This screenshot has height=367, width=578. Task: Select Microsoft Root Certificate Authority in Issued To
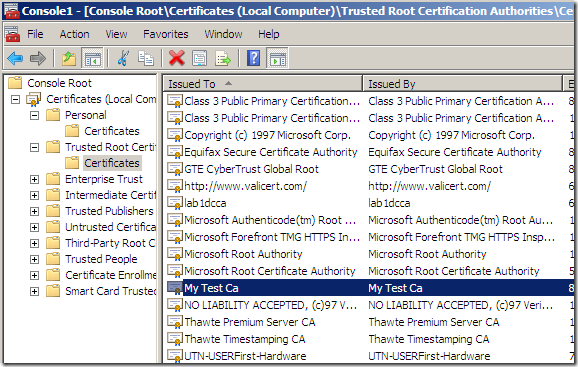[x=269, y=271]
